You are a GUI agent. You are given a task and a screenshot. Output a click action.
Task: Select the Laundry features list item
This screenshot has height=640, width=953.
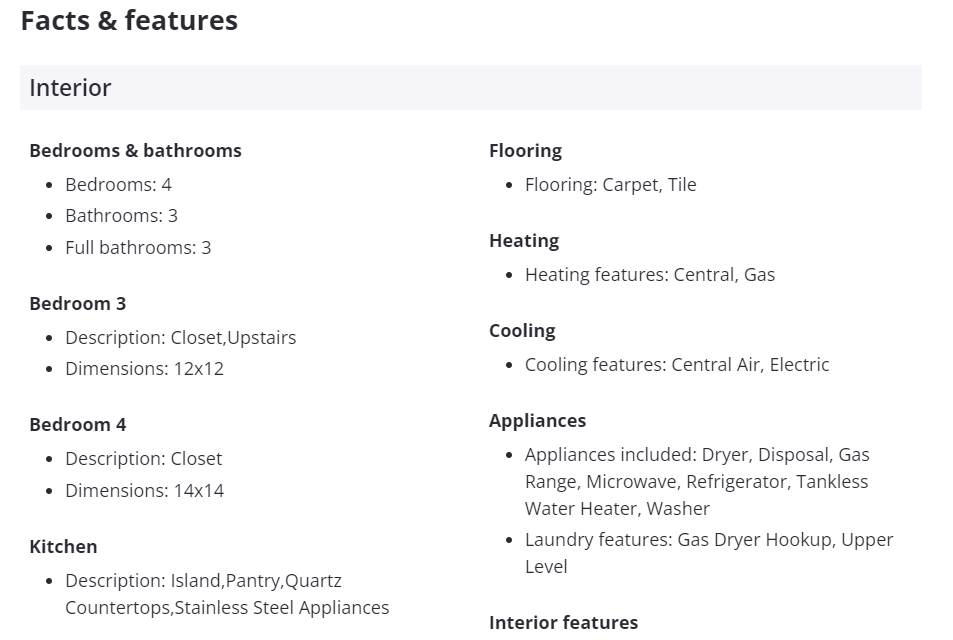tap(708, 553)
